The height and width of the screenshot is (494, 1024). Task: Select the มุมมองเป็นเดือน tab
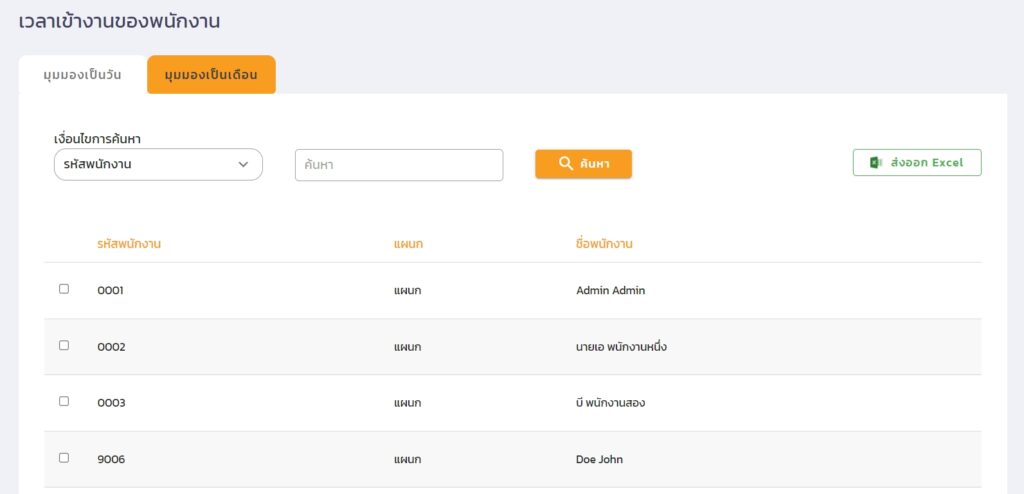[211, 75]
